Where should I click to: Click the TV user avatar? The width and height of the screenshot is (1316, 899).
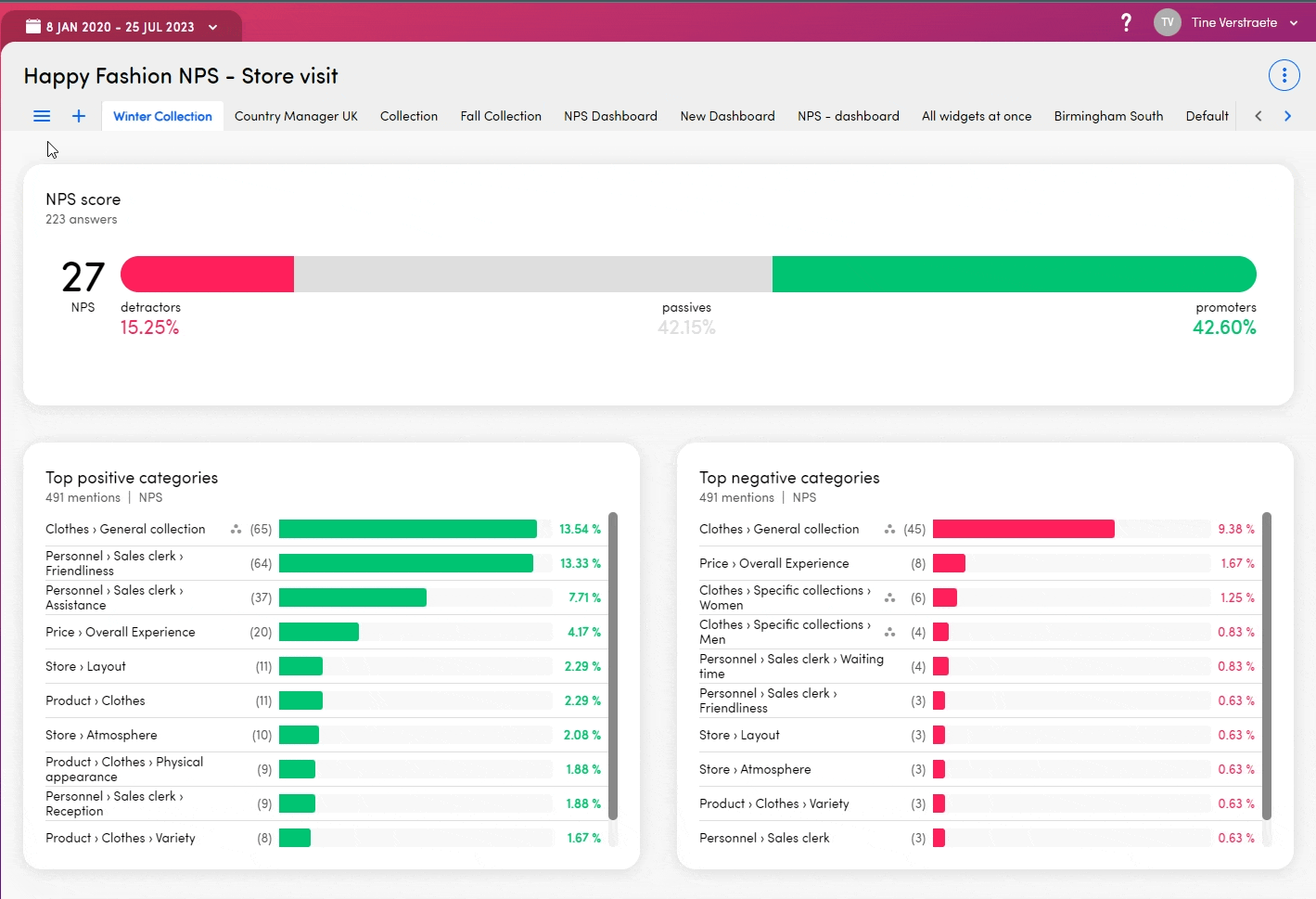(x=1167, y=22)
